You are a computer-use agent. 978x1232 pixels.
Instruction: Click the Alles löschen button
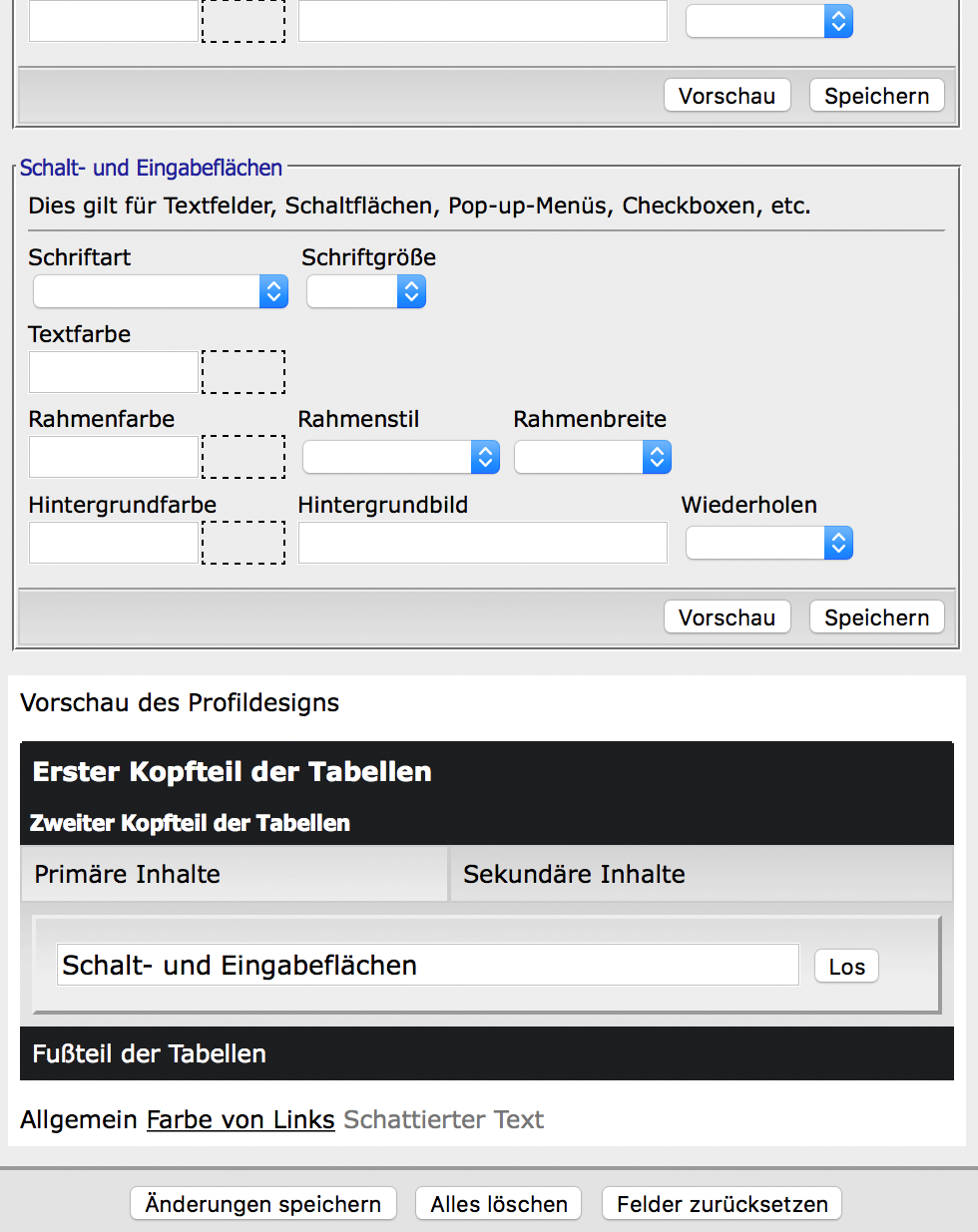(499, 1204)
